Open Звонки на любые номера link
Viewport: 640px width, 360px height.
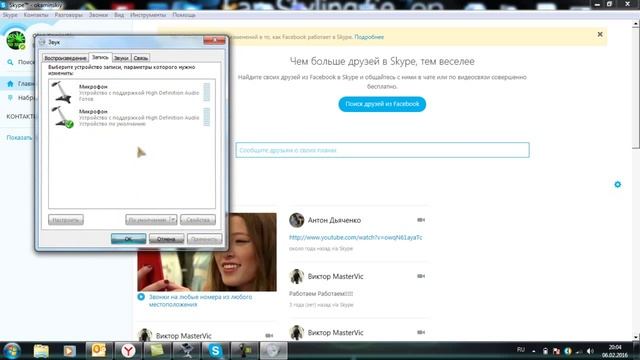(200, 301)
